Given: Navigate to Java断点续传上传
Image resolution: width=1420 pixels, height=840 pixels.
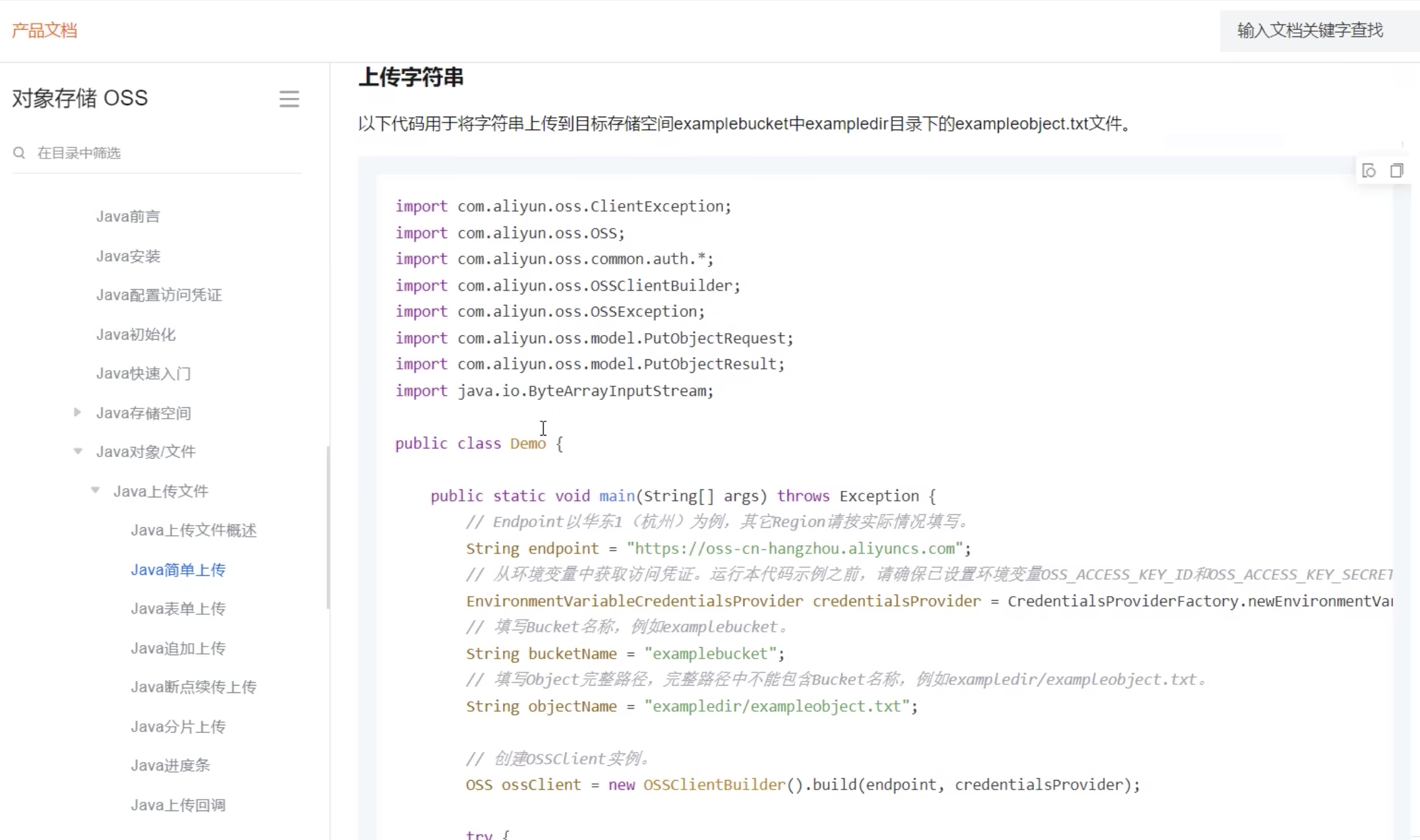Looking at the screenshot, I should 194,687.
